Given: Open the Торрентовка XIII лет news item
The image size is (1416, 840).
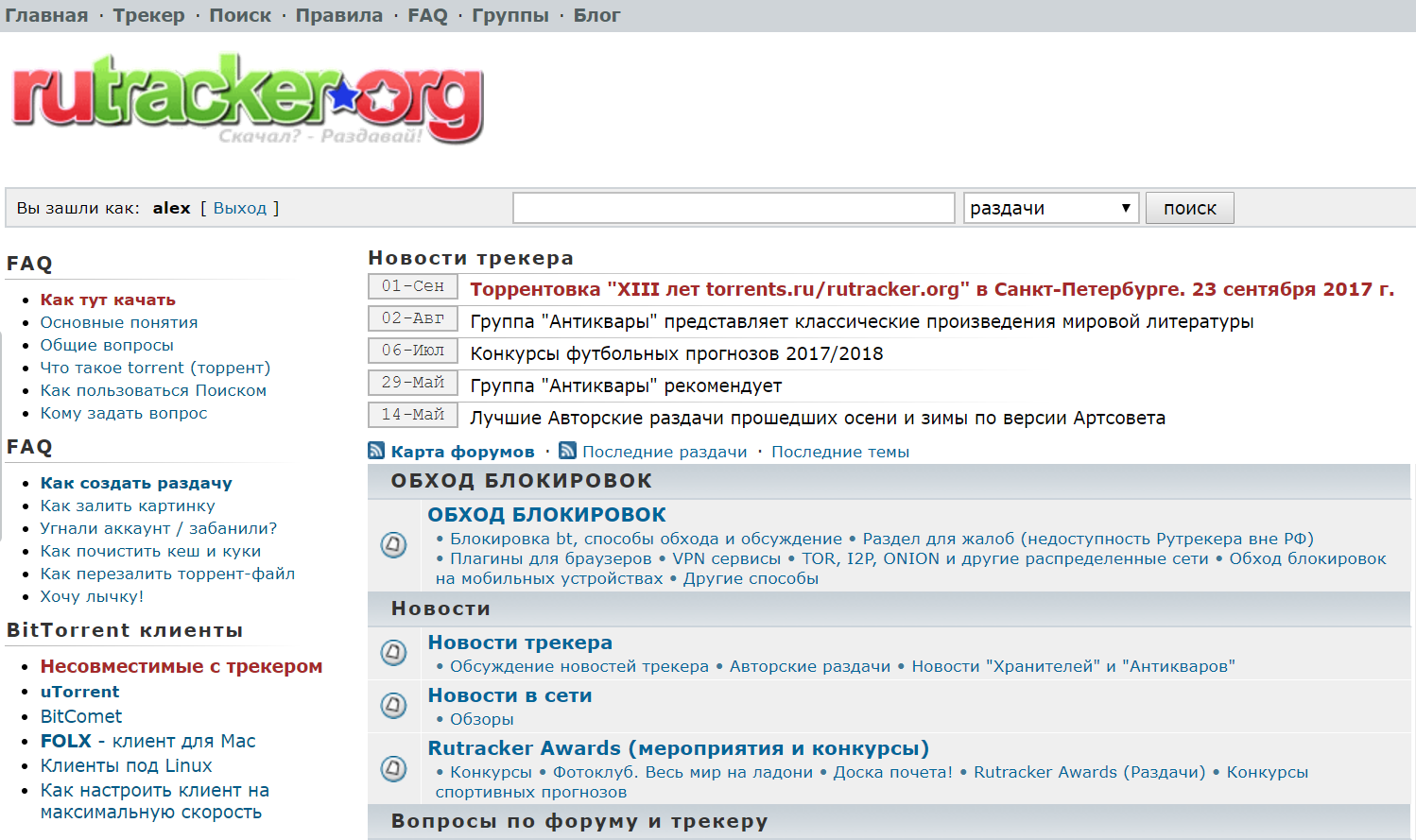Looking at the screenshot, I should (x=932, y=289).
